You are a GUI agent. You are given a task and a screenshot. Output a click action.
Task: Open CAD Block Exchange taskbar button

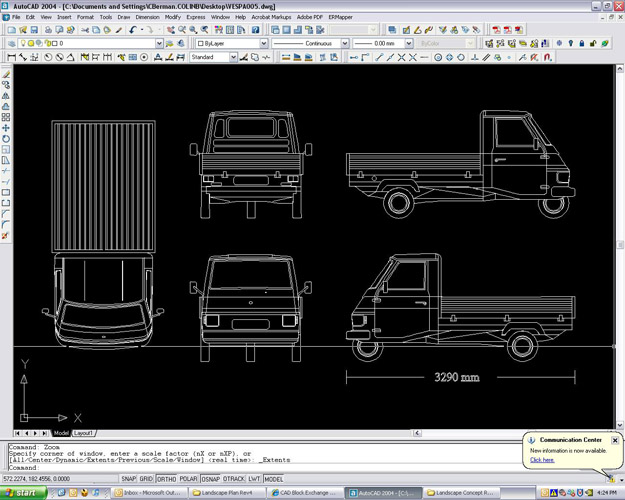(305, 493)
